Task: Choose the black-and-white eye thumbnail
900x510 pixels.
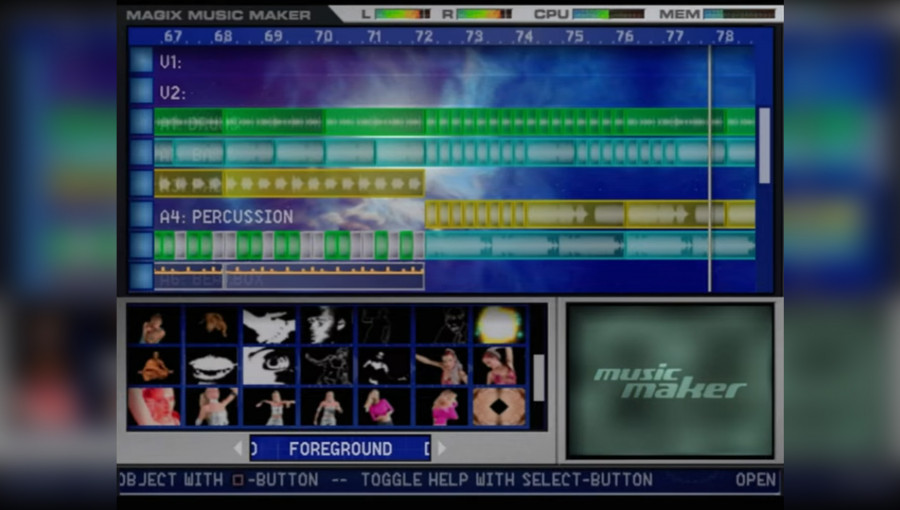Action: [269, 366]
